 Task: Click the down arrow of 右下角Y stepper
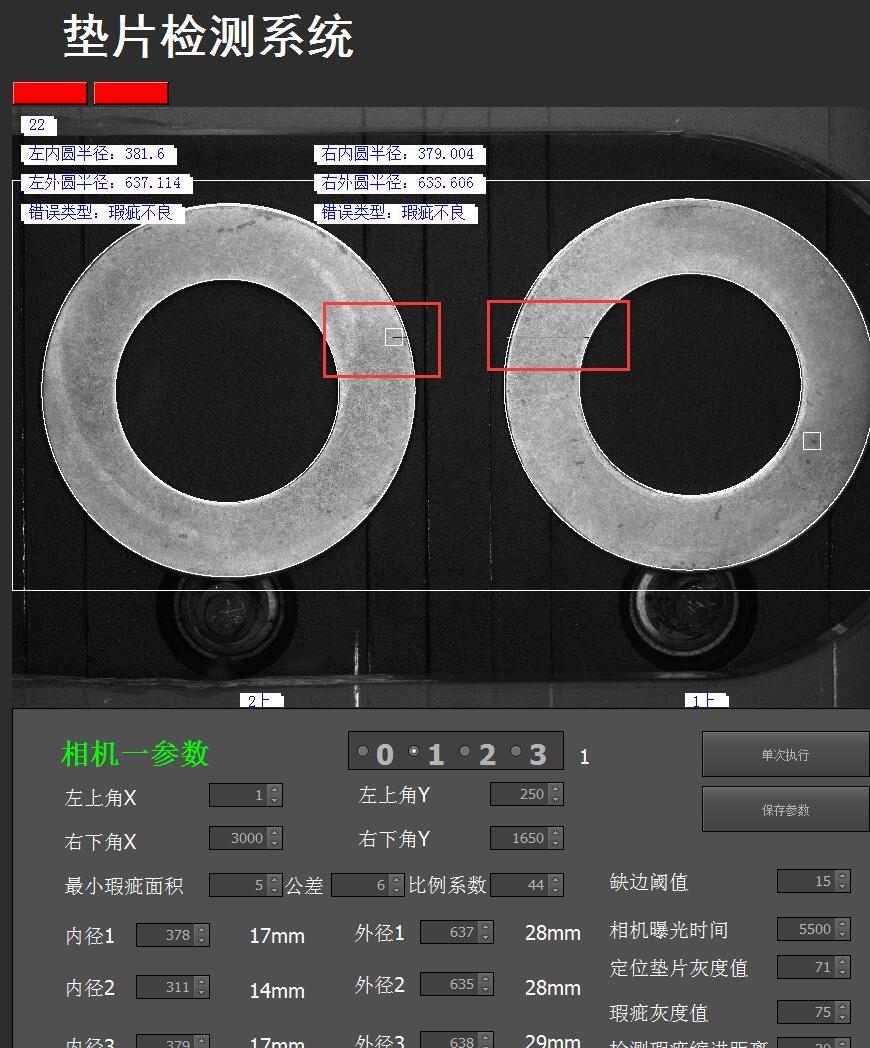tap(554, 843)
